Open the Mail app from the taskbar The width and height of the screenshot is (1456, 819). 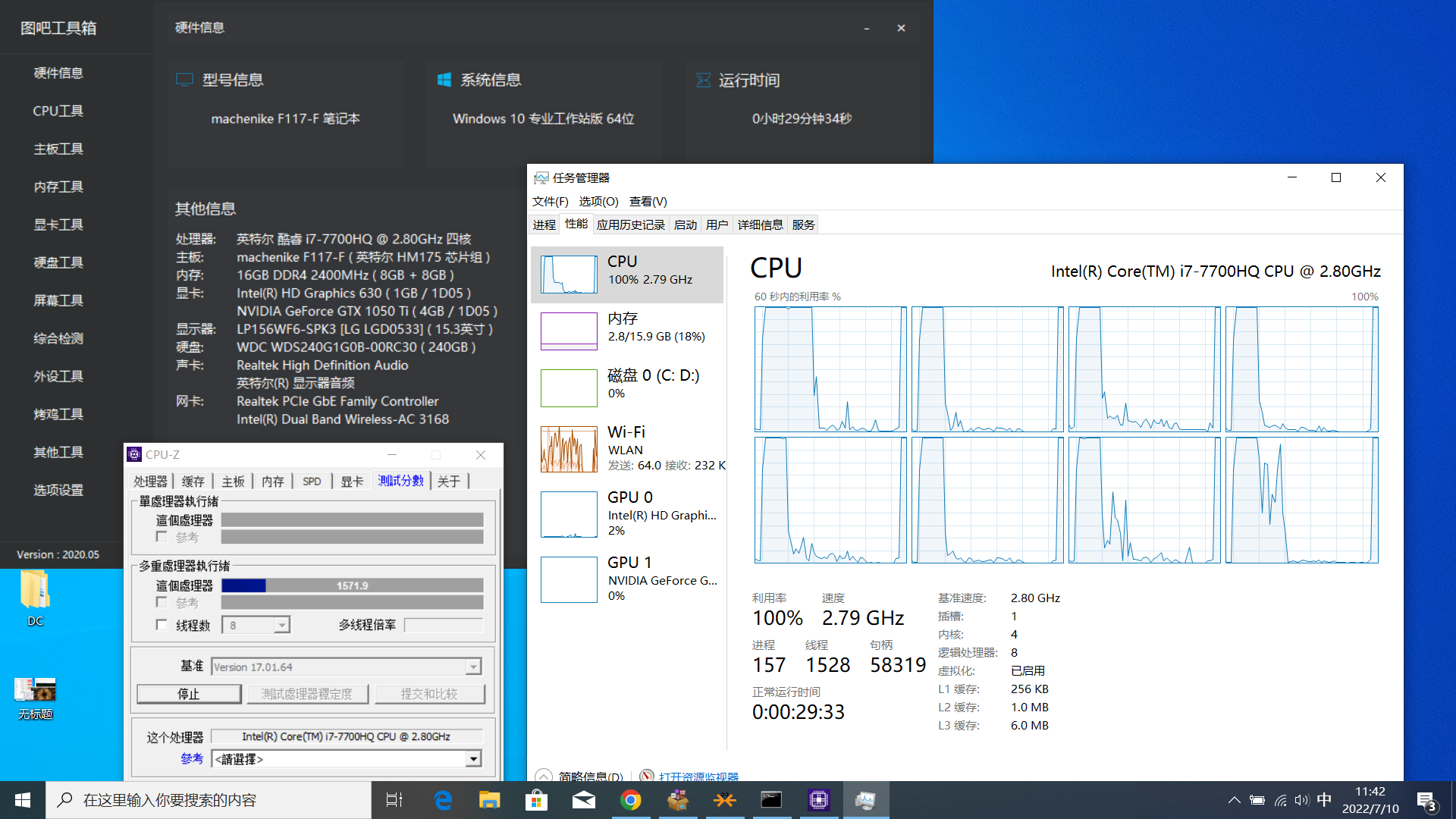(x=583, y=800)
